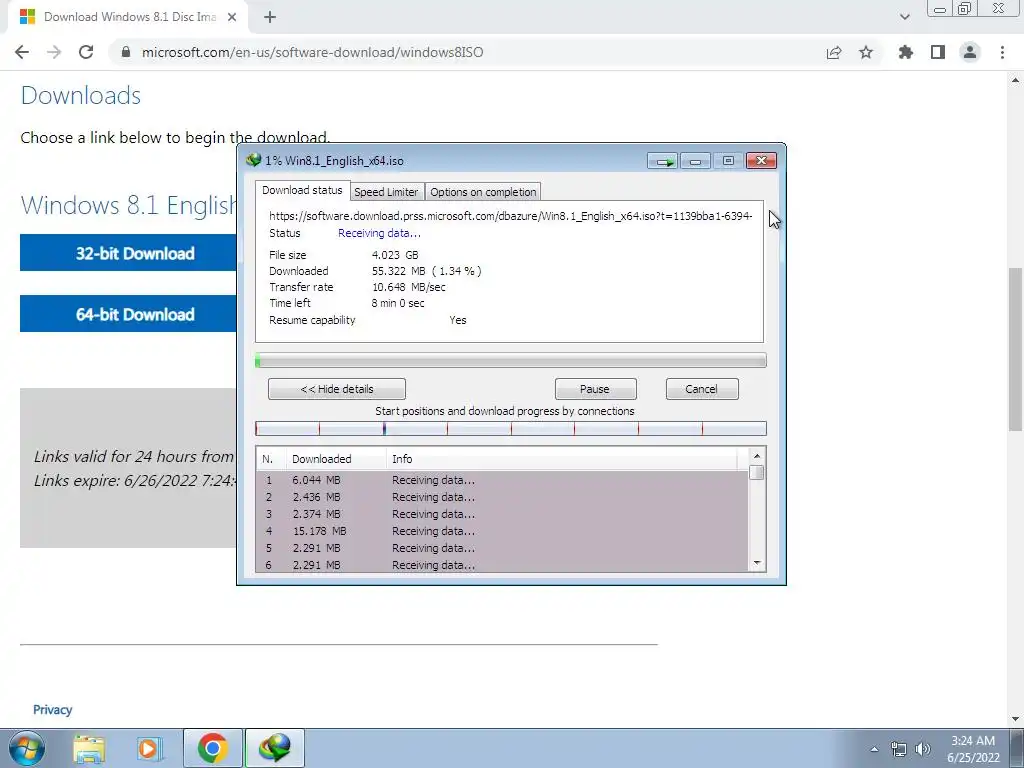Open a new tab with the plus icon

pos(270,17)
